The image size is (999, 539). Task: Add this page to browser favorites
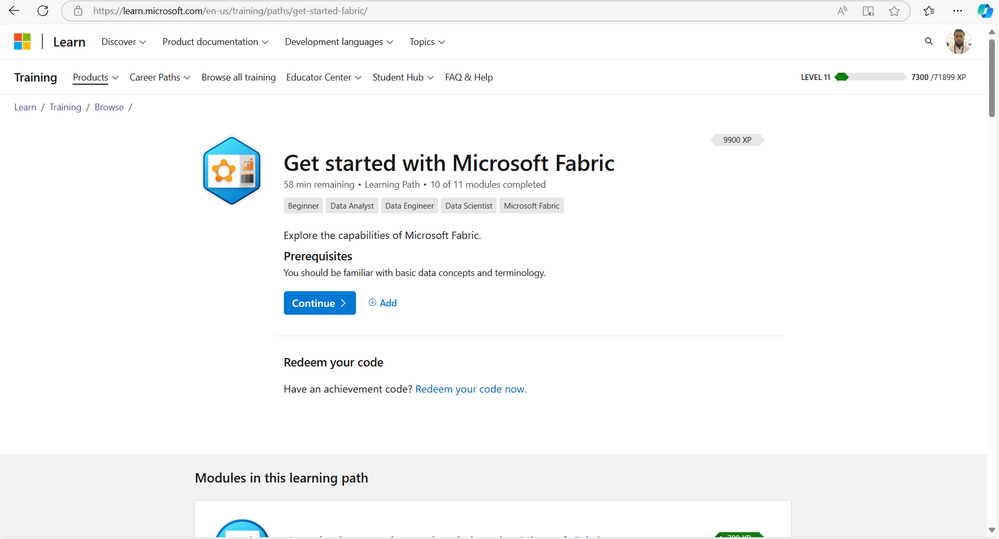coord(894,11)
